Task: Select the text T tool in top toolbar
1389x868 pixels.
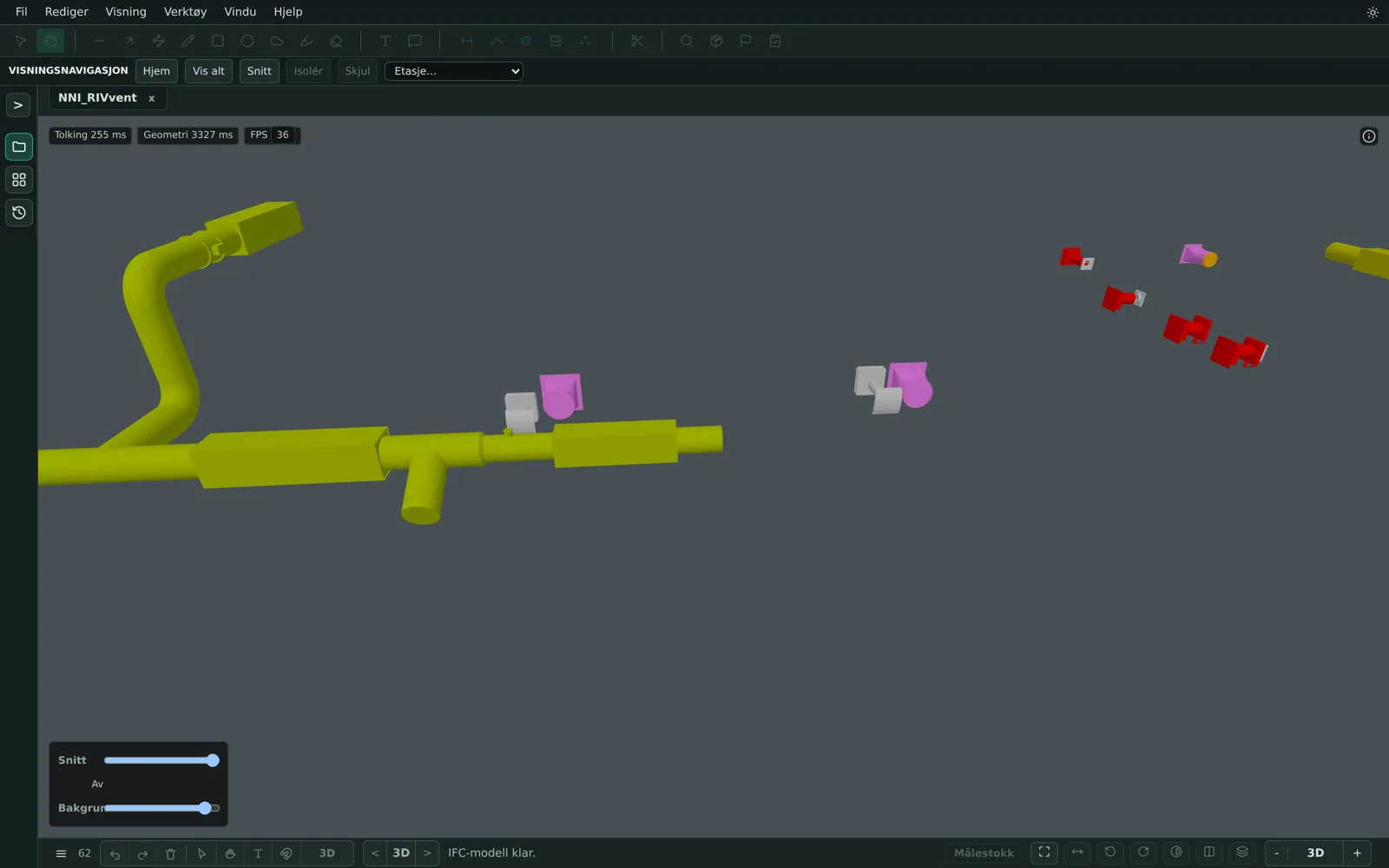Action: point(385,41)
